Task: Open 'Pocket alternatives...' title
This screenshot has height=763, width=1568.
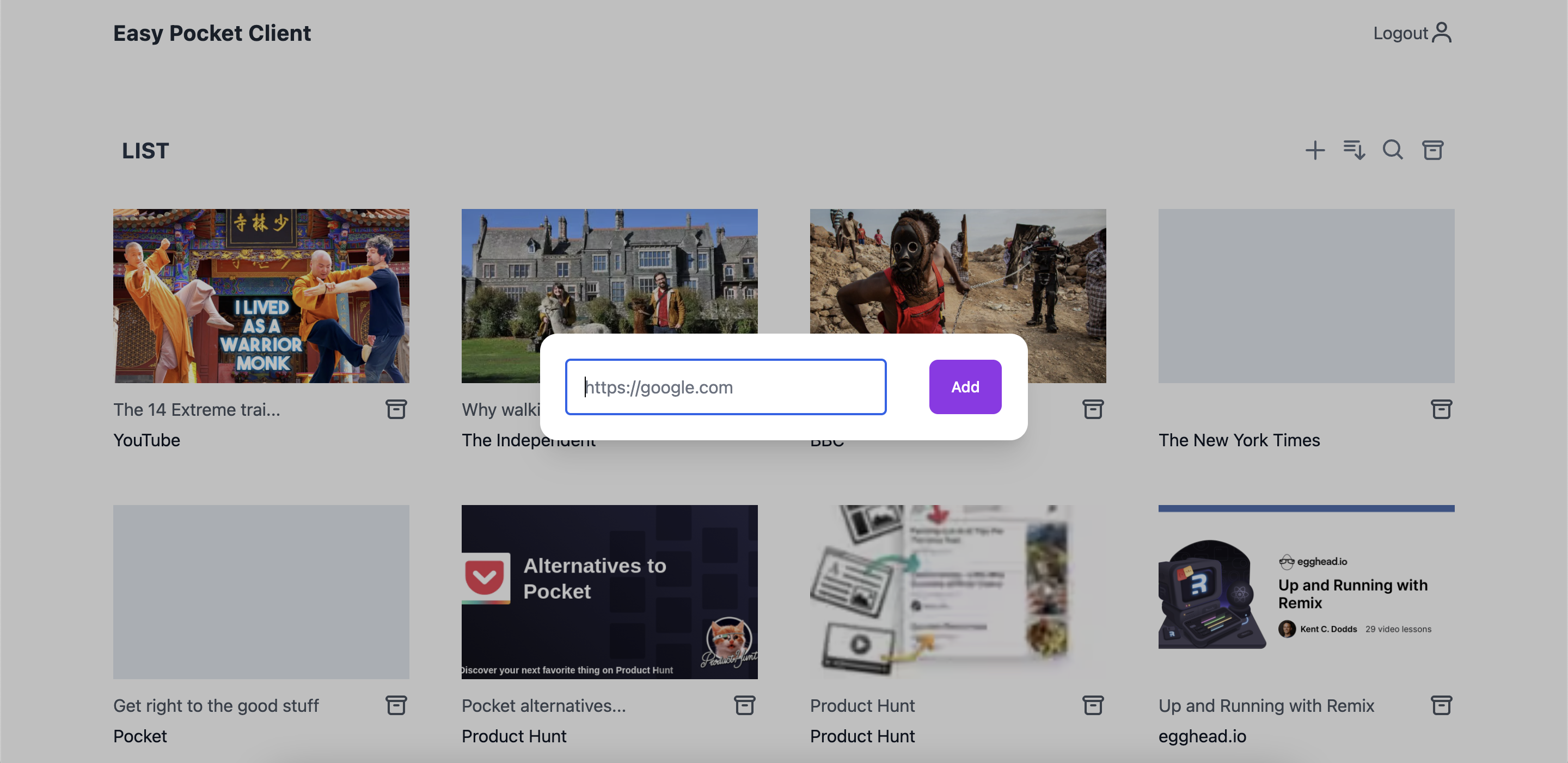Action: click(543, 705)
